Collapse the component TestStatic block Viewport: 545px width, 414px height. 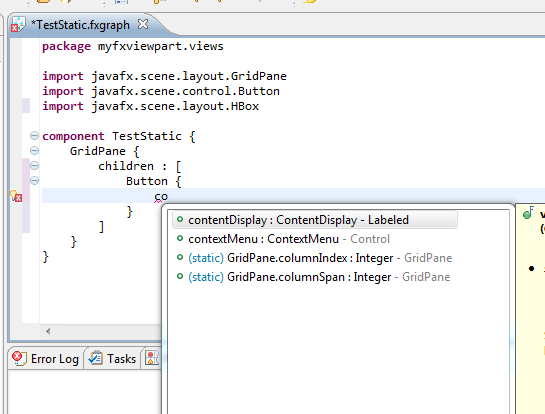tap(34, 136)
